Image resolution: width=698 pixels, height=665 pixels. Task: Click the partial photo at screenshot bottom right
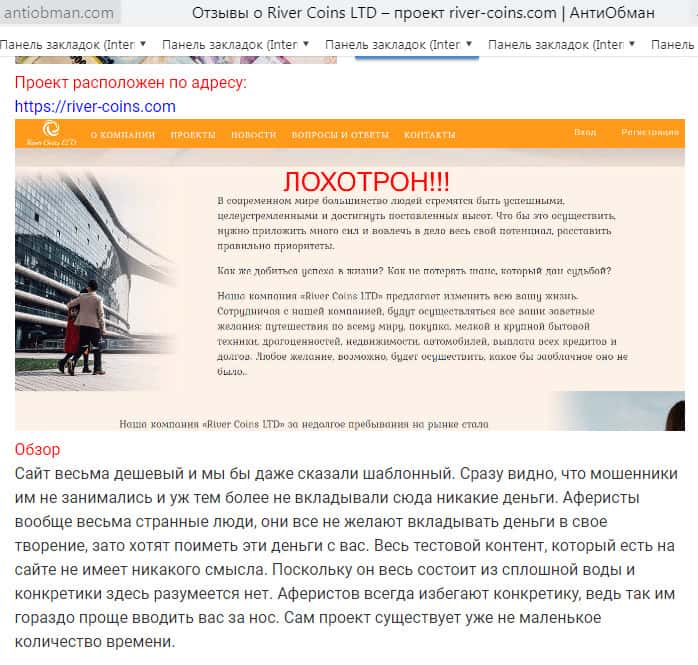(619, 411)
